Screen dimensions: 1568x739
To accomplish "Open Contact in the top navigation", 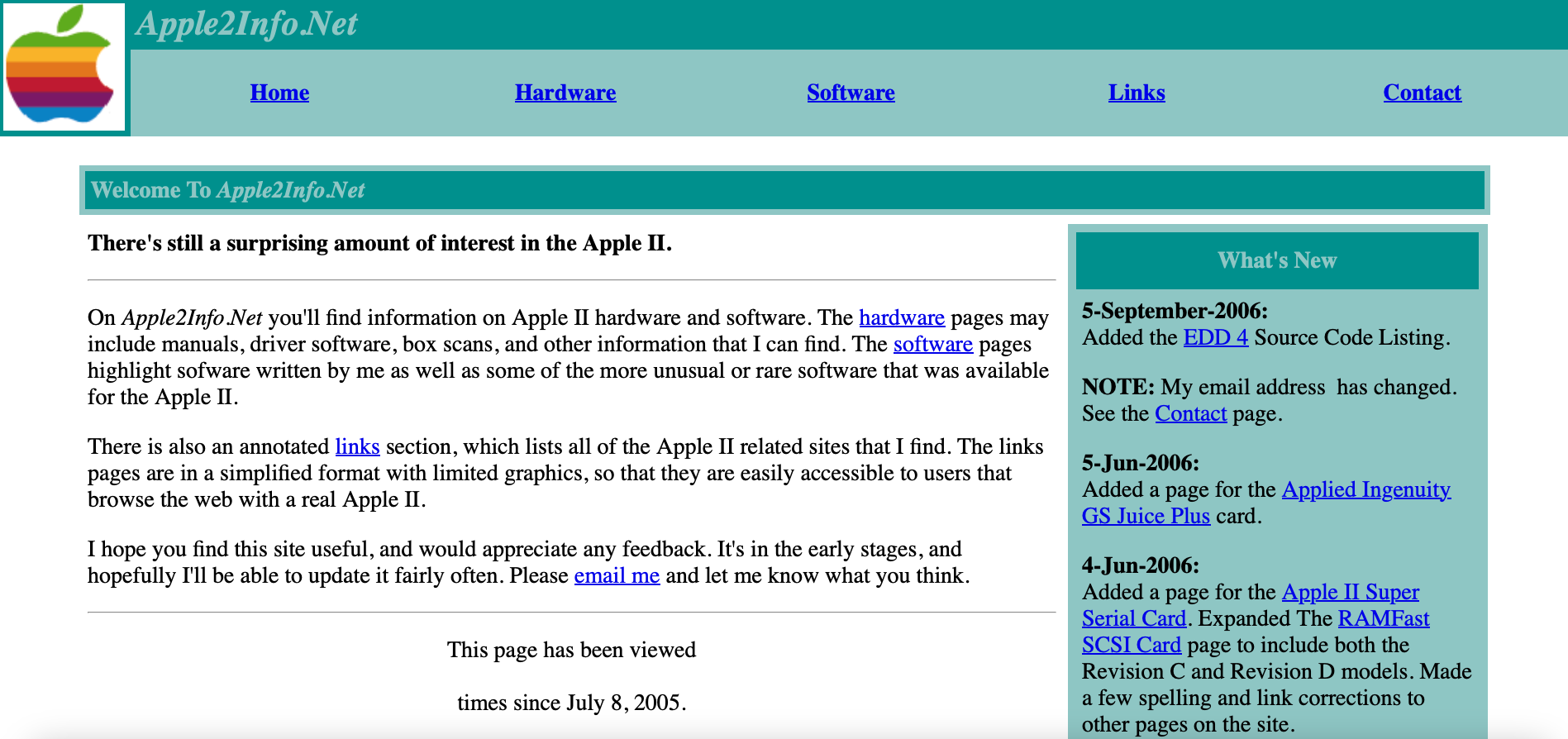I will click(x=1422, y=93).
